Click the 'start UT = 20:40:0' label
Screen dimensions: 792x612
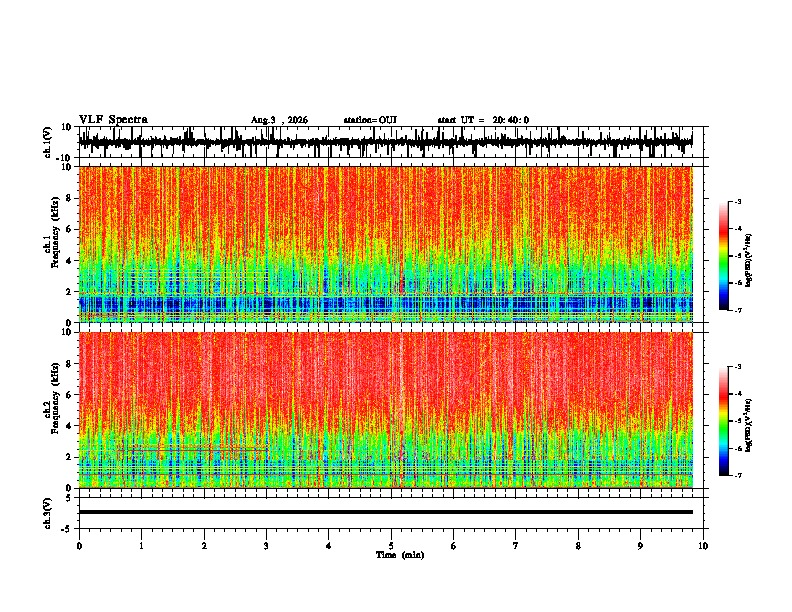(x=483, y=120)
